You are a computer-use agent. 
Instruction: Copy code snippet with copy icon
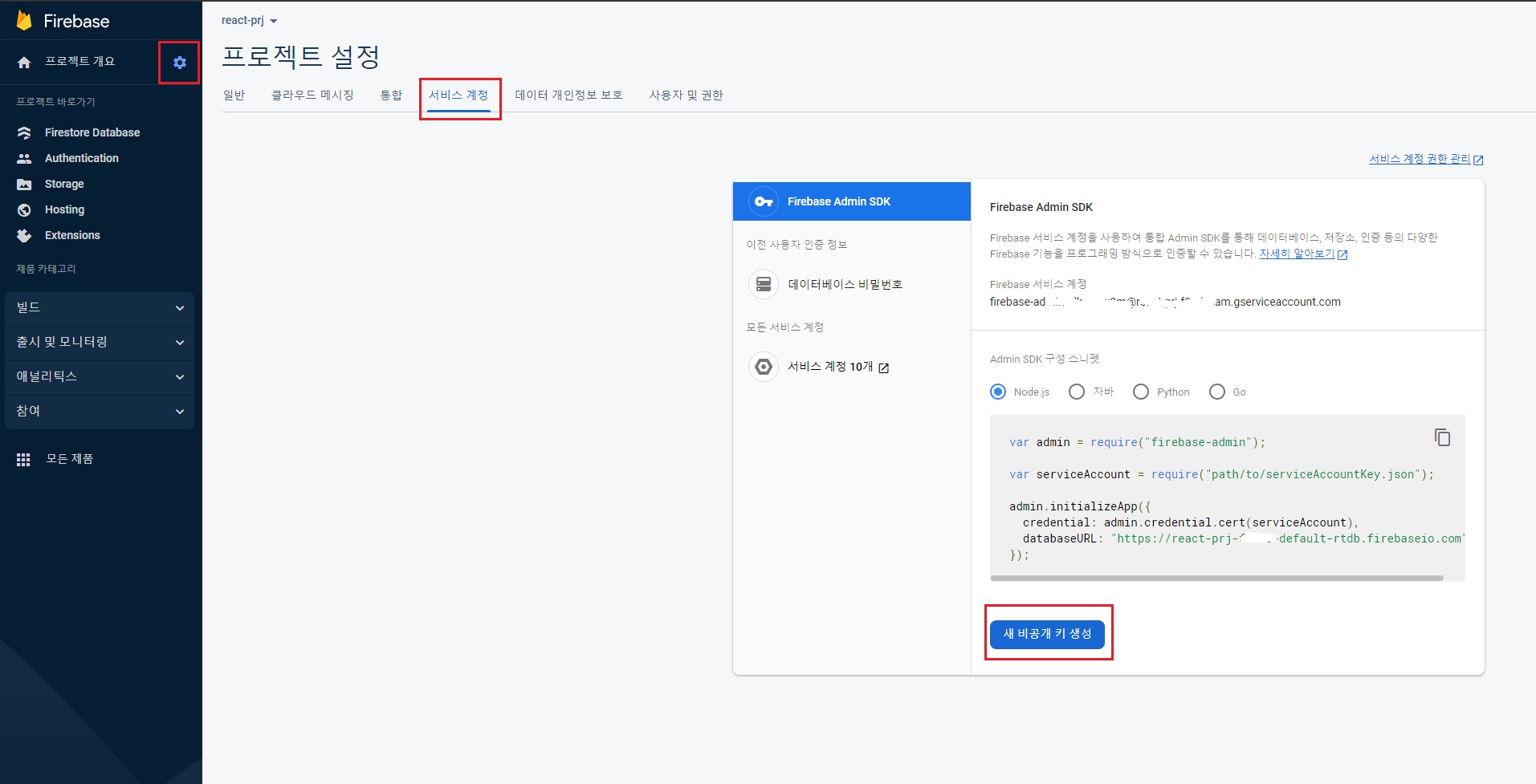(x=1442, y=437)
